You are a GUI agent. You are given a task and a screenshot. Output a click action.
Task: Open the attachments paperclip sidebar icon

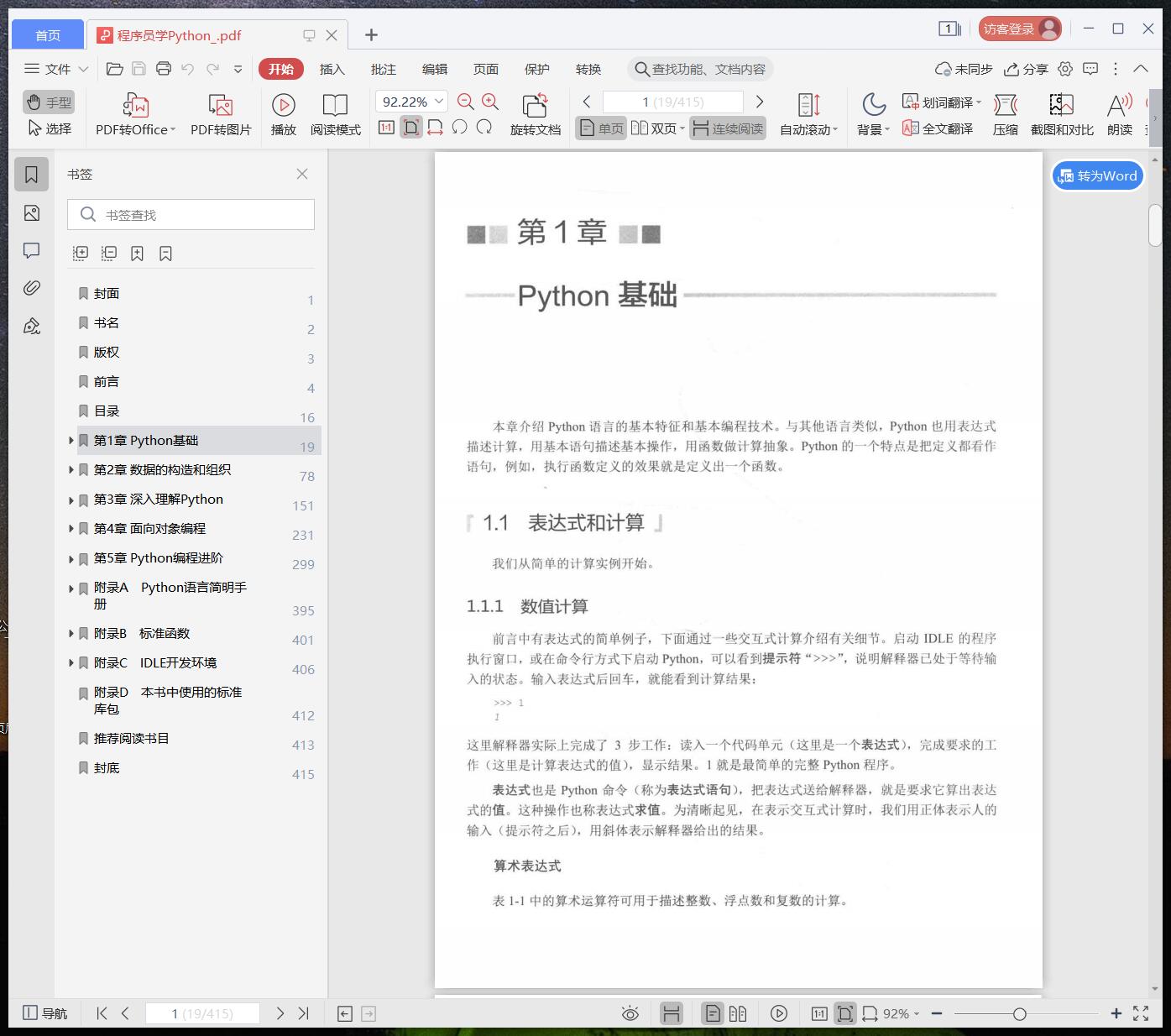click(32, 288)
